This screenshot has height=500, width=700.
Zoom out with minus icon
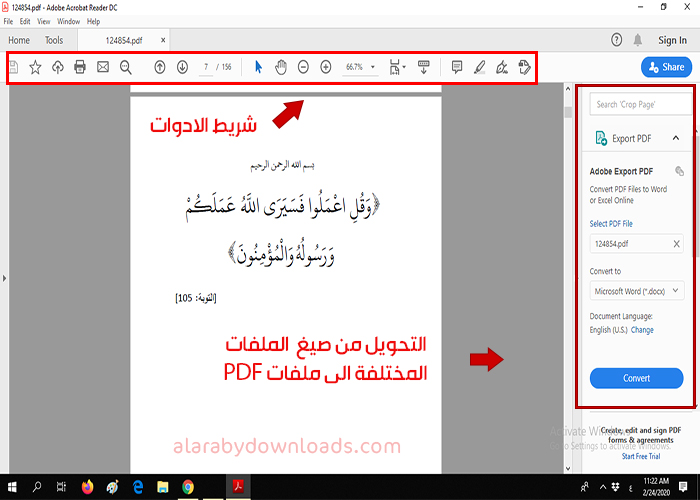click(x=303, y=67)
